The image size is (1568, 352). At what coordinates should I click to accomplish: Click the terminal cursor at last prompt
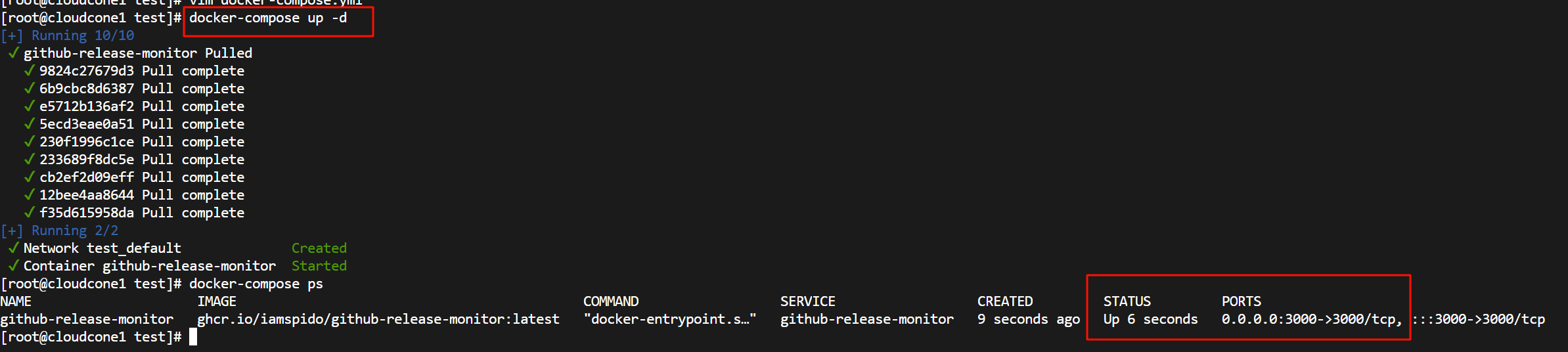point(193,337)
